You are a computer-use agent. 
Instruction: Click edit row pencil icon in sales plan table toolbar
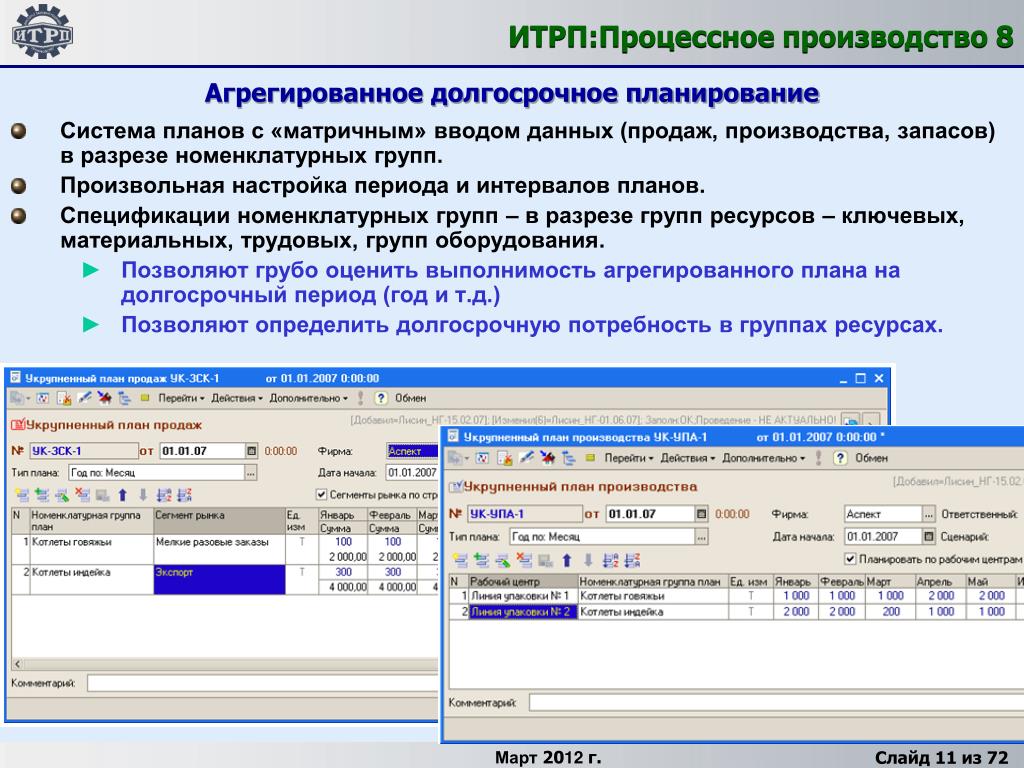point(62,495)
